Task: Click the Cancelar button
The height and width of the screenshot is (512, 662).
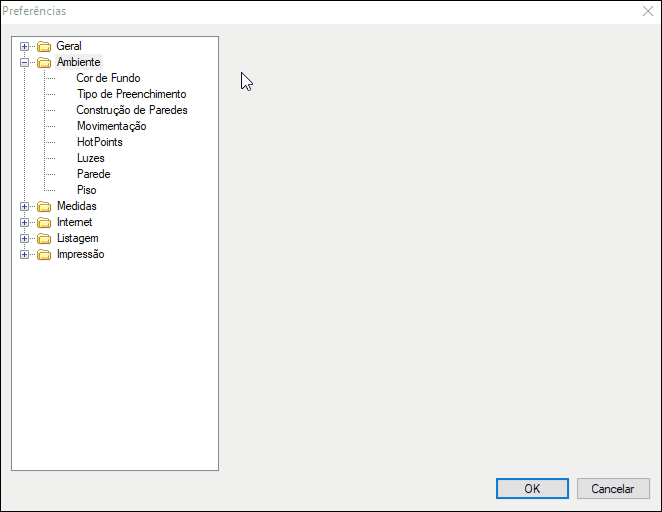Action: pos(613,489)
